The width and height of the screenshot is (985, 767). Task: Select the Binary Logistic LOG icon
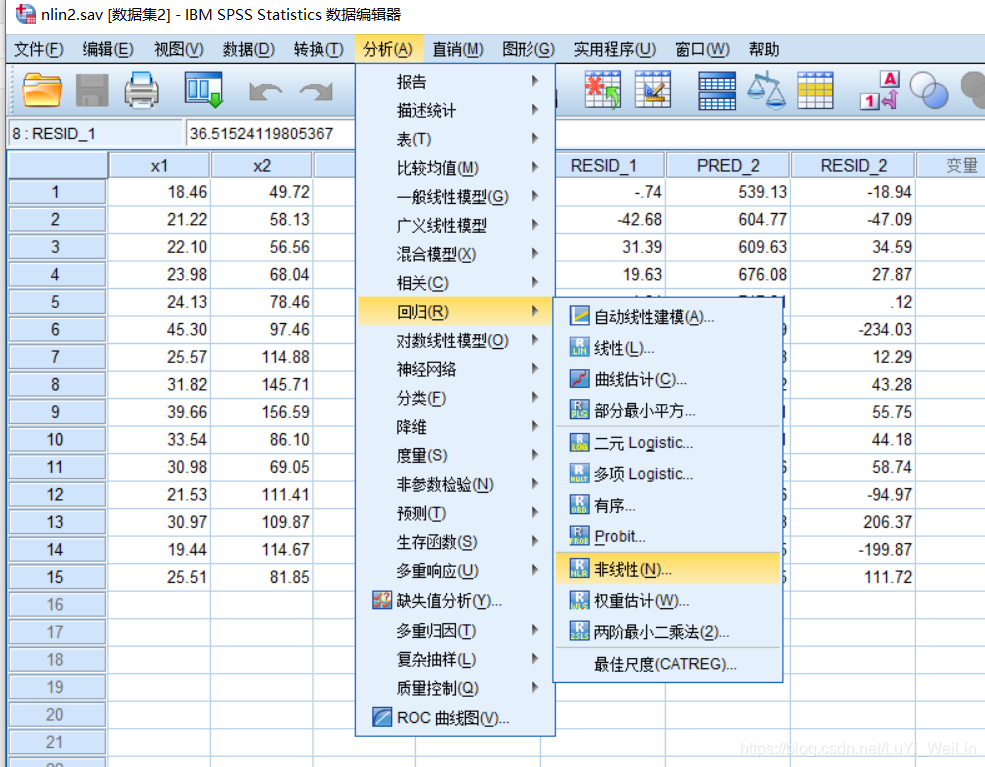(579, 442)
